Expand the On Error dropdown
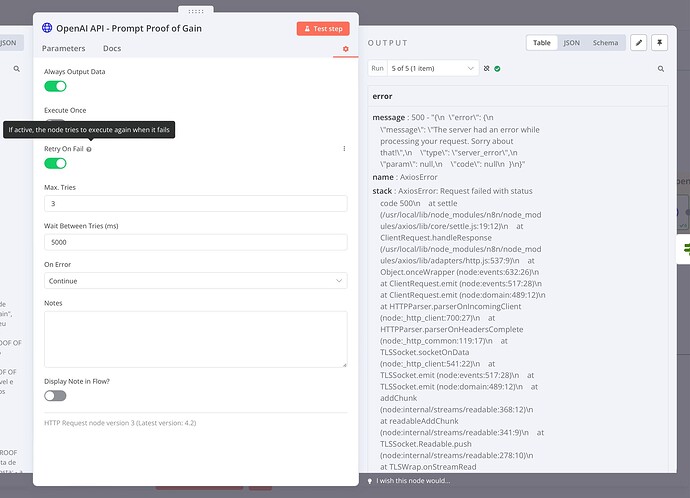 (195, 281)
